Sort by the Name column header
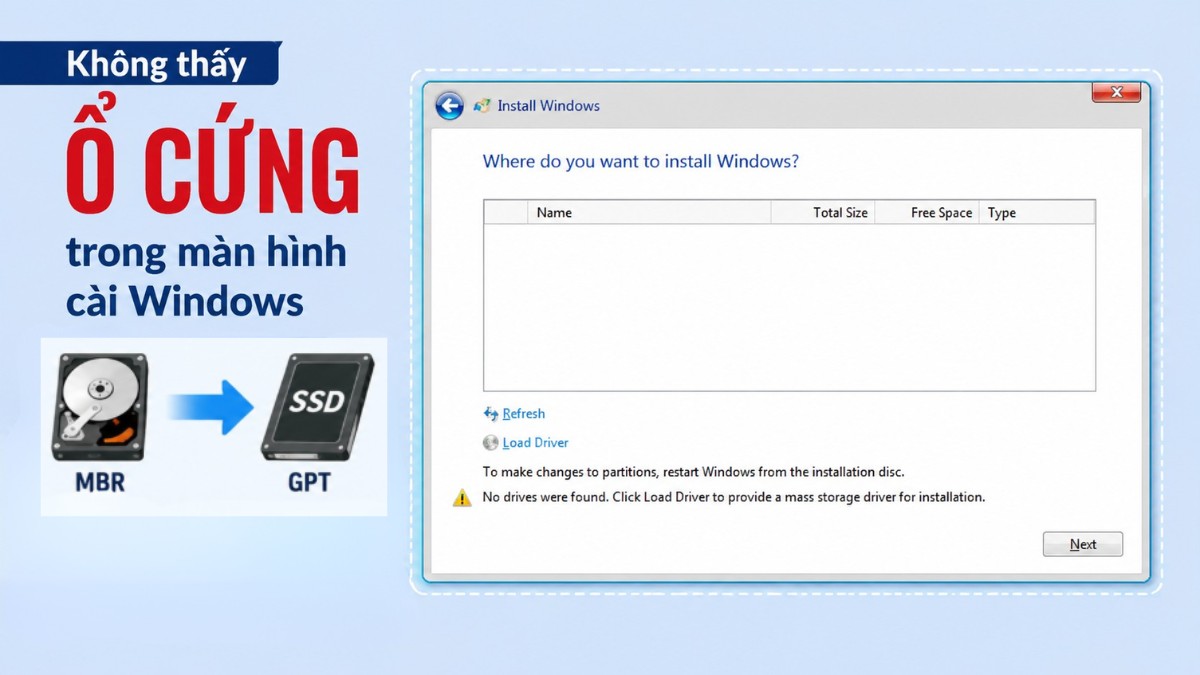This screenshot has height=675, width=1200. tap(649, 213)
